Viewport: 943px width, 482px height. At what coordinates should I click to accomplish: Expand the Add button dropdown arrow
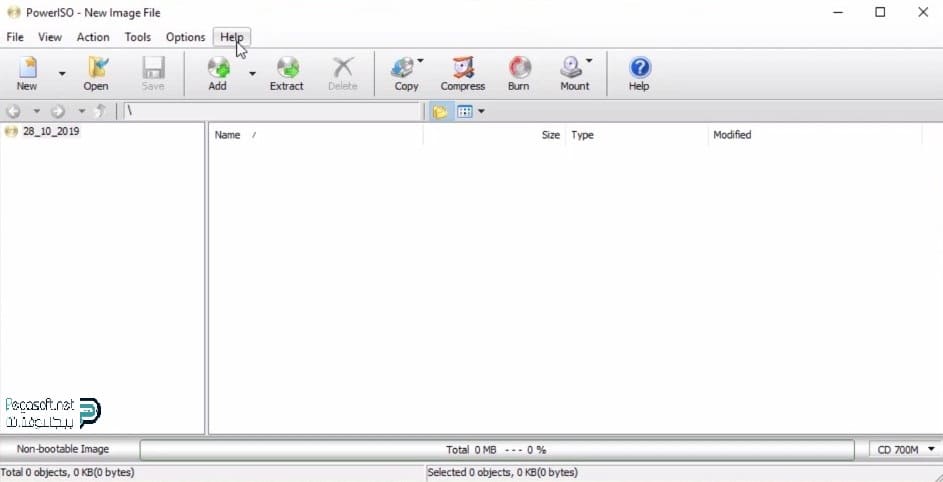click(252, 73)
